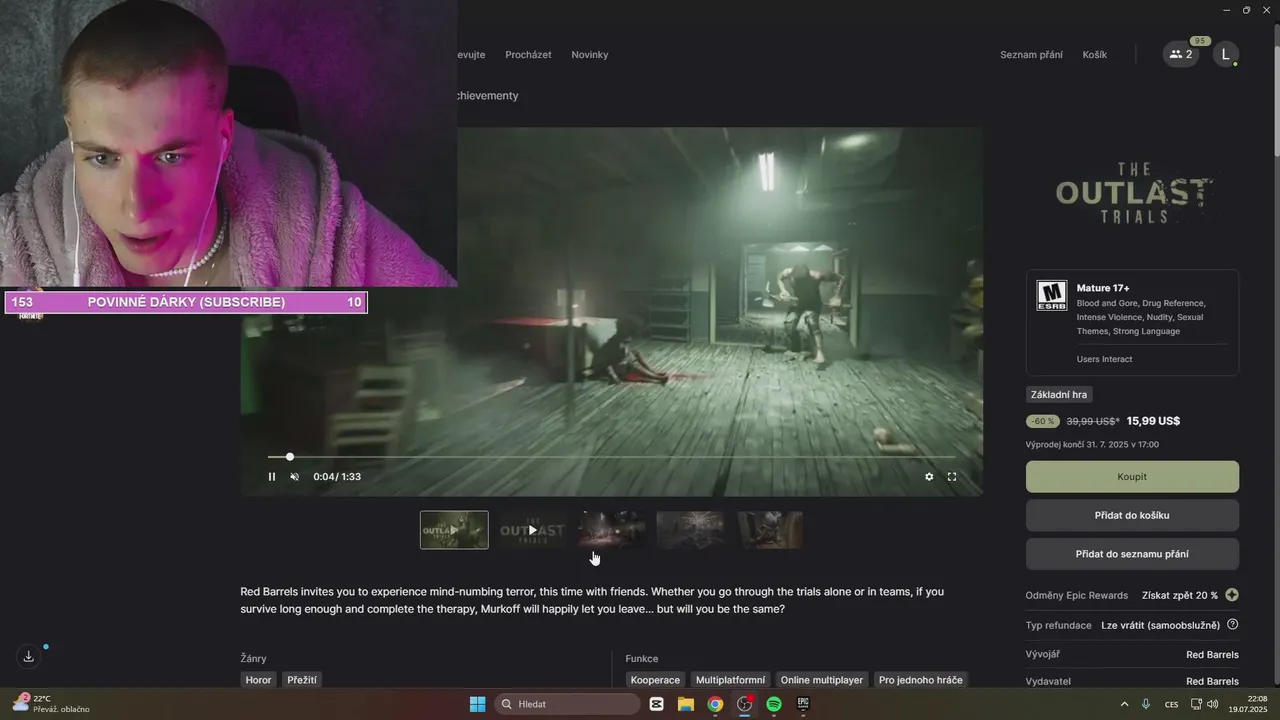The width and height of the screenshot is (1280, 720).
Task: Open video settings gear
Action: coord(929,477)
